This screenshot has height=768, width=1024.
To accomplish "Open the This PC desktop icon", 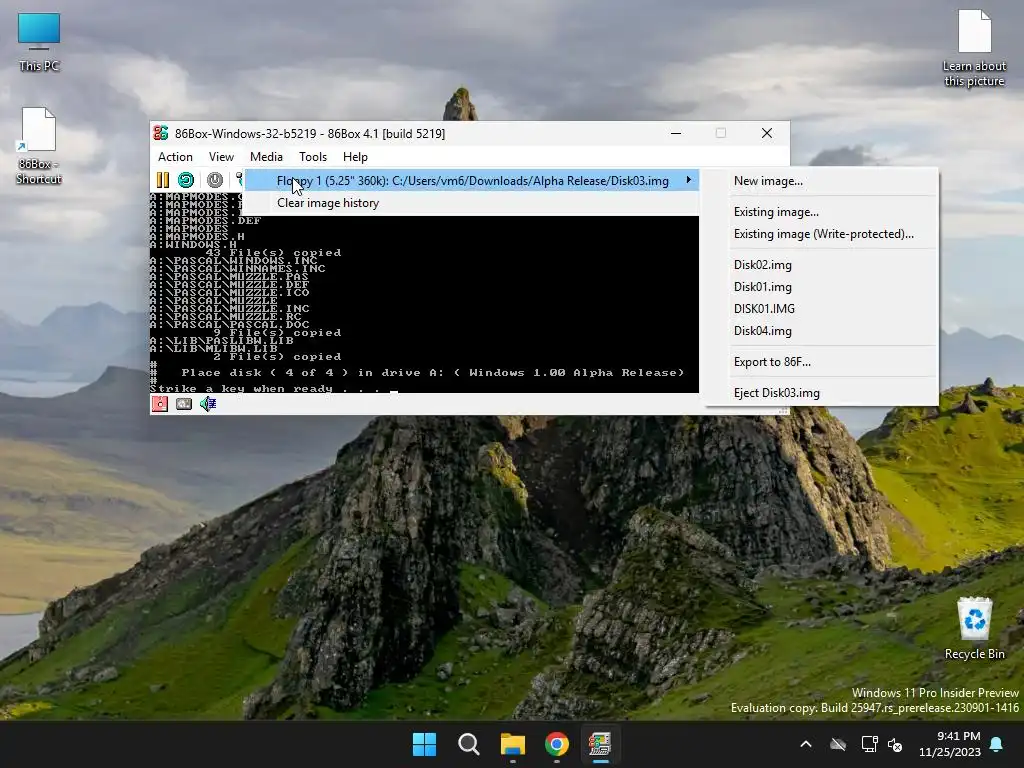I will point(39,42).
